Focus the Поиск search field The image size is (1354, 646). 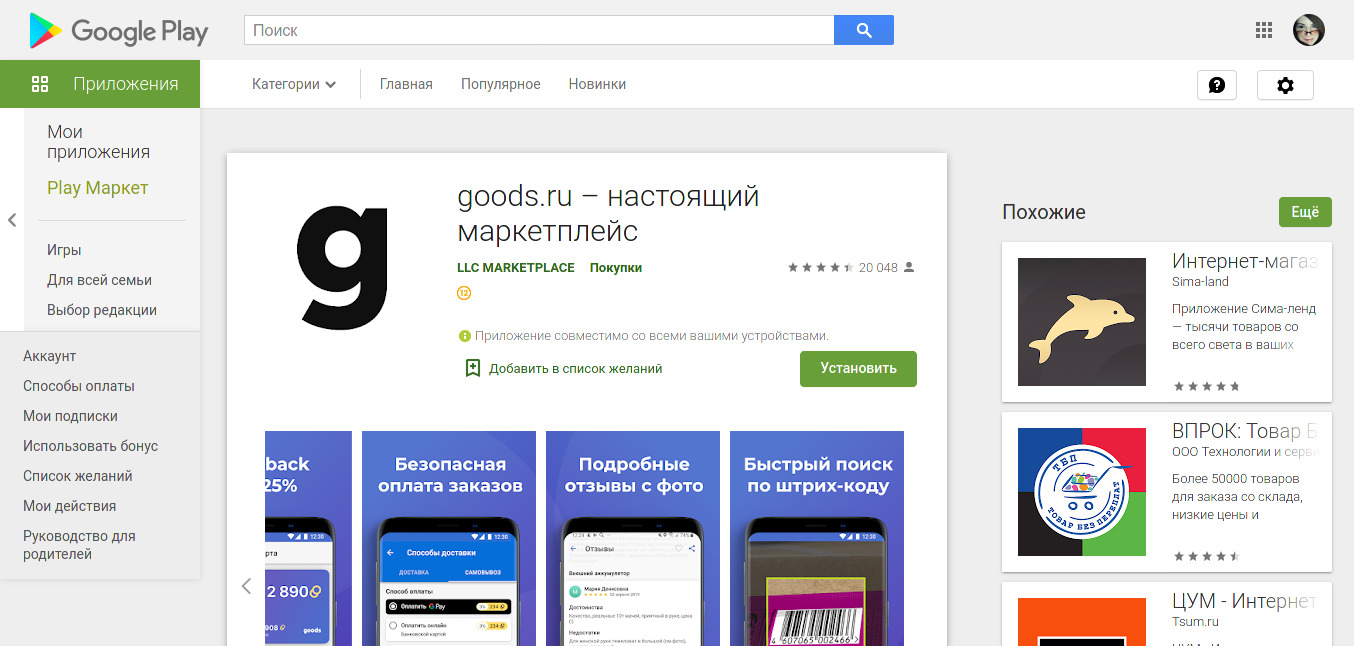pos(539,30)
